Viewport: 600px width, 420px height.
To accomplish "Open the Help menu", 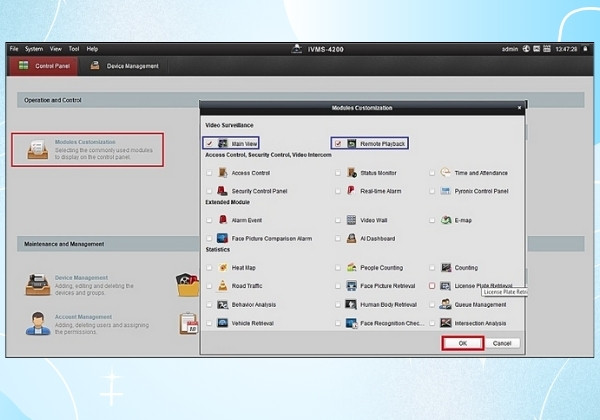I will (x=92, y=49).
